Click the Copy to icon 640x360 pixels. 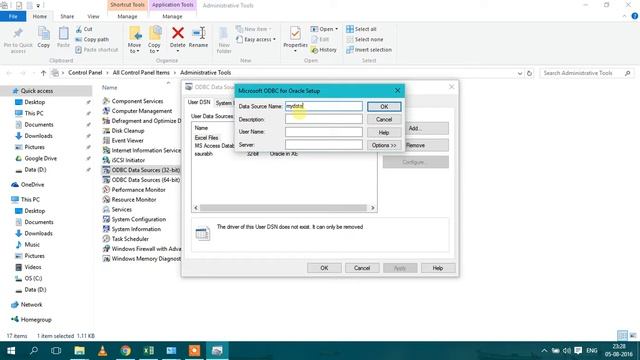[x=155, y=33]
